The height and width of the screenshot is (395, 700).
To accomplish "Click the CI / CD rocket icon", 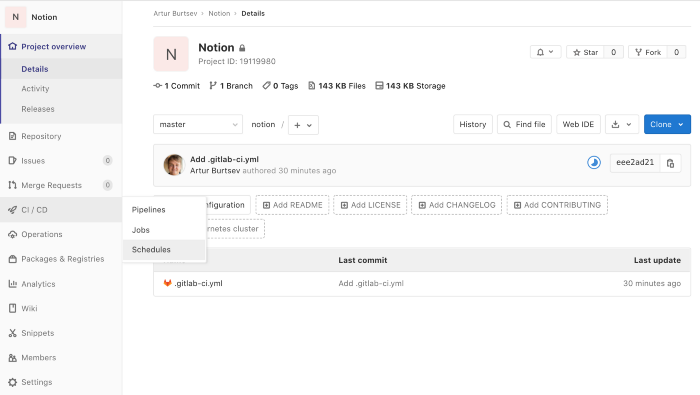I will click(12, 210).
